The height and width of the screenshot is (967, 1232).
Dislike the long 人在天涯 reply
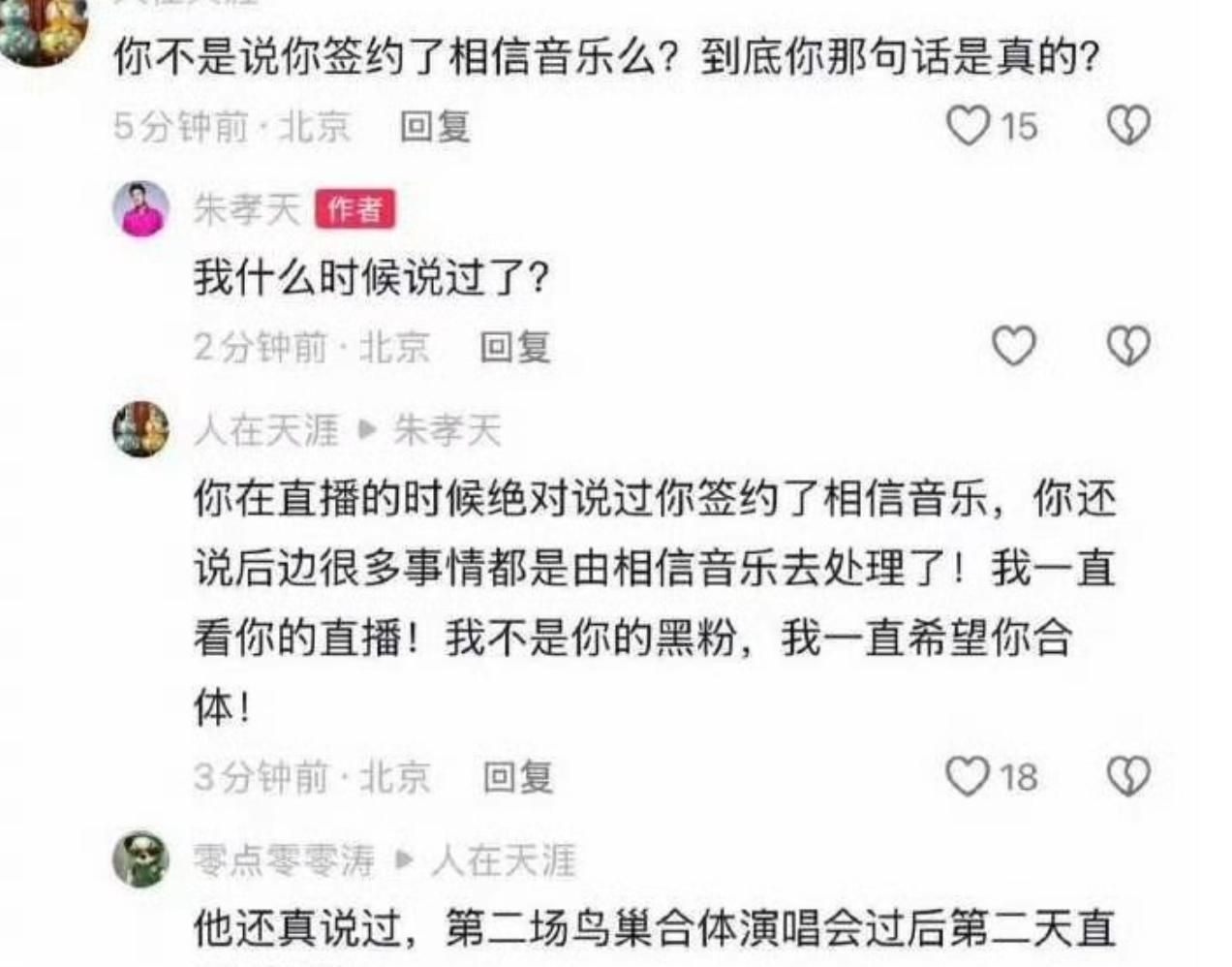[1128, 776]
